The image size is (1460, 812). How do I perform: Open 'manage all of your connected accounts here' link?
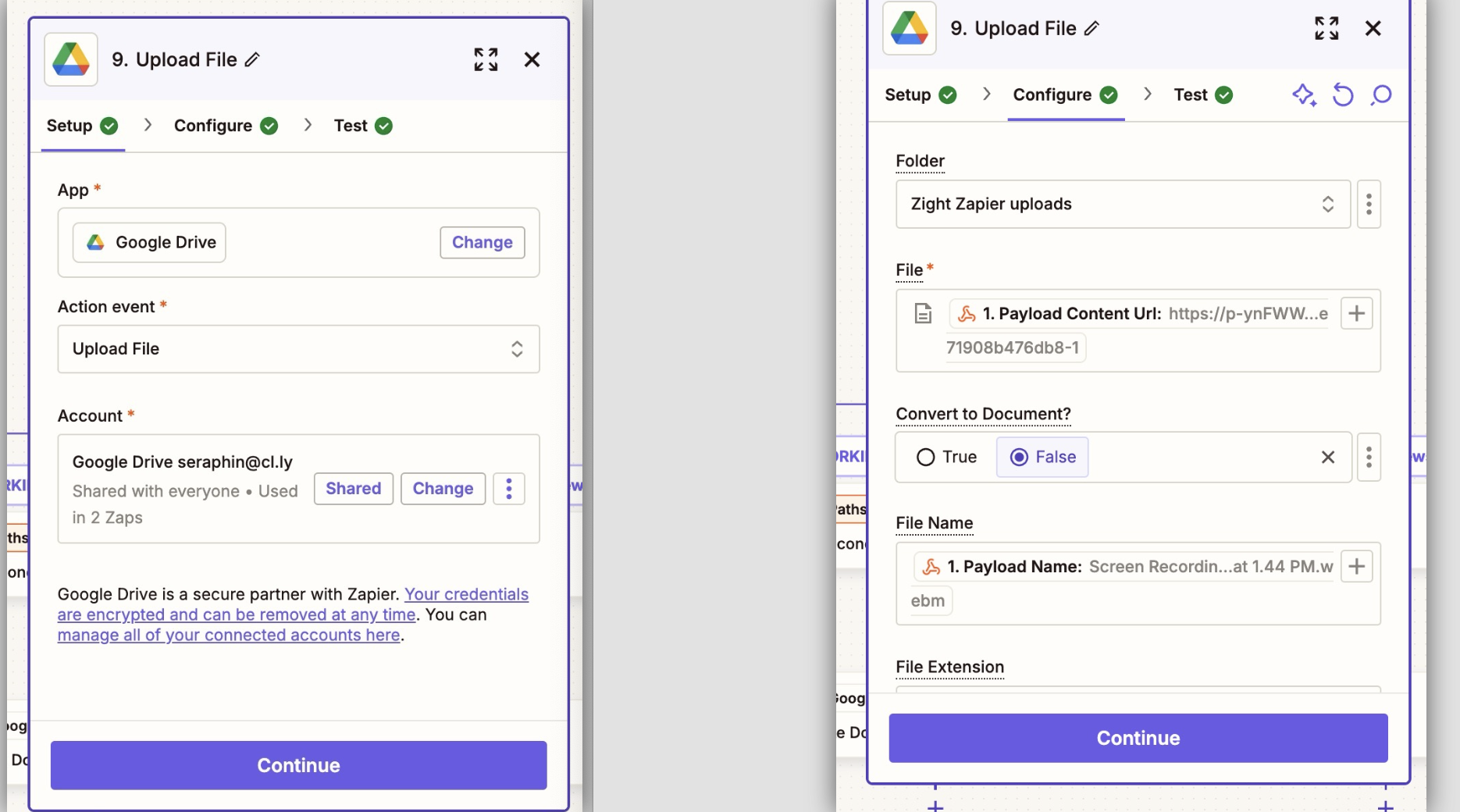point(229,636)
